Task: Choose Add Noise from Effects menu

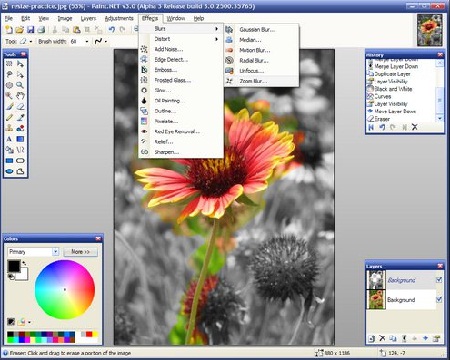Action: click(180, 49)
